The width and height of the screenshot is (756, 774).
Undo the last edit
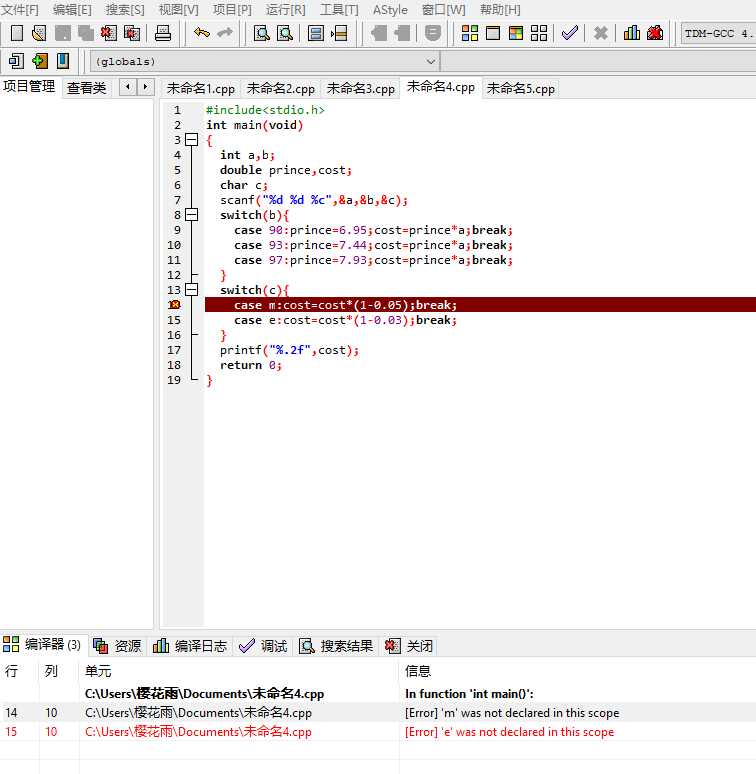202,33
